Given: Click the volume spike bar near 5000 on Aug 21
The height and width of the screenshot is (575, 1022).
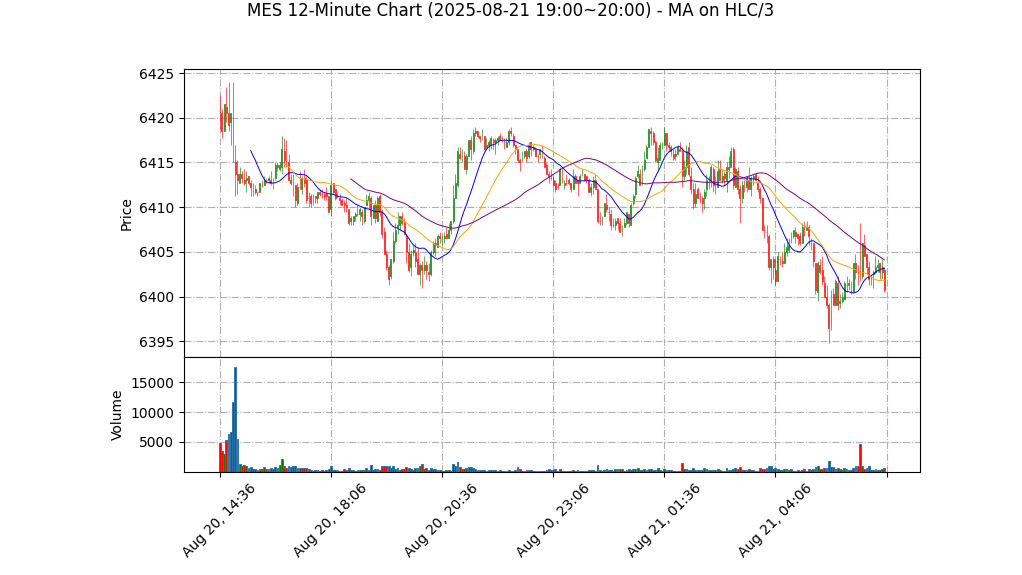Looking at the screenshot, I should tap(860, 458).
